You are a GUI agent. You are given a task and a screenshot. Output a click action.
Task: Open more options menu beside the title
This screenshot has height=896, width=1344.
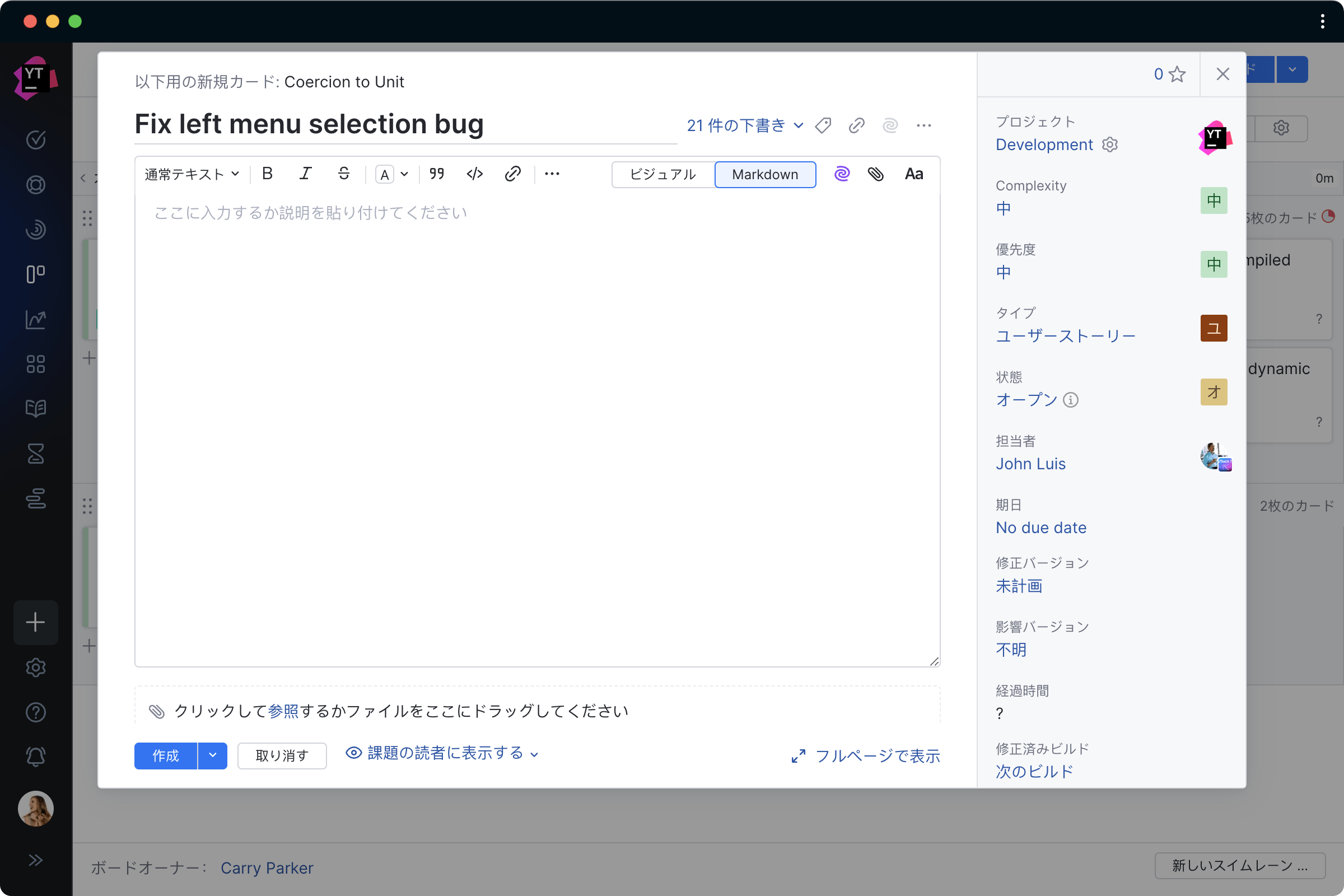click(923, 125)
